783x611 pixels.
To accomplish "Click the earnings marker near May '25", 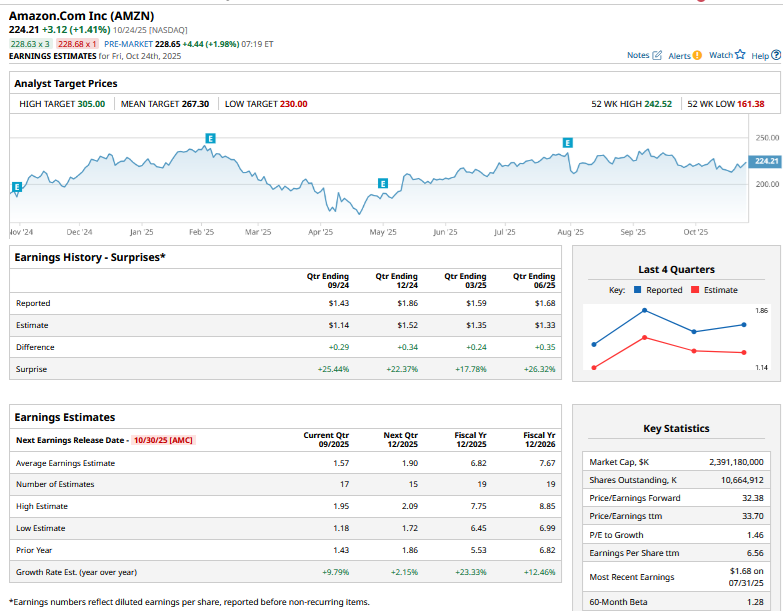I will [x=382, y=183].
